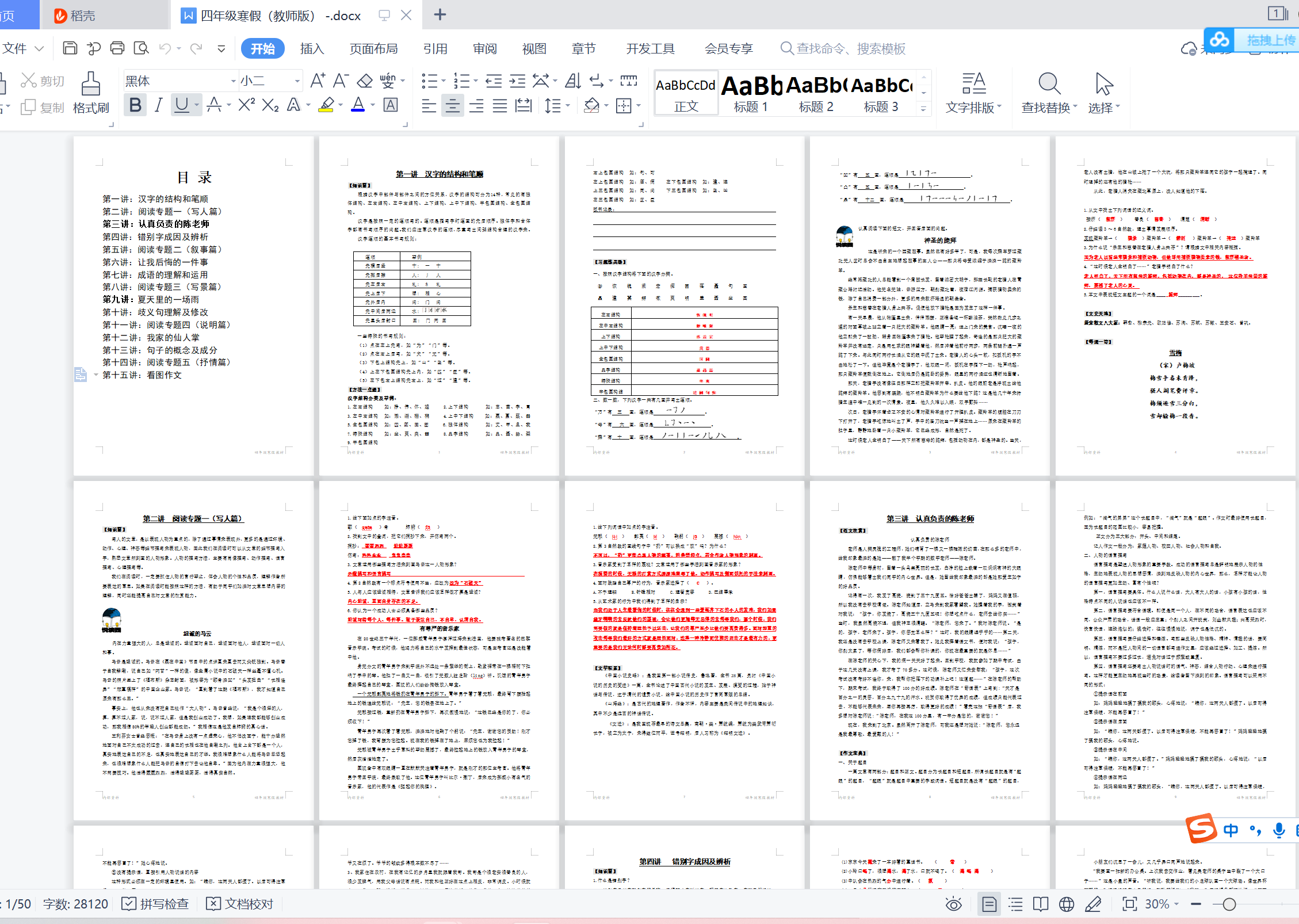Switch to Outline view icon in status bar

(1016, 904)
